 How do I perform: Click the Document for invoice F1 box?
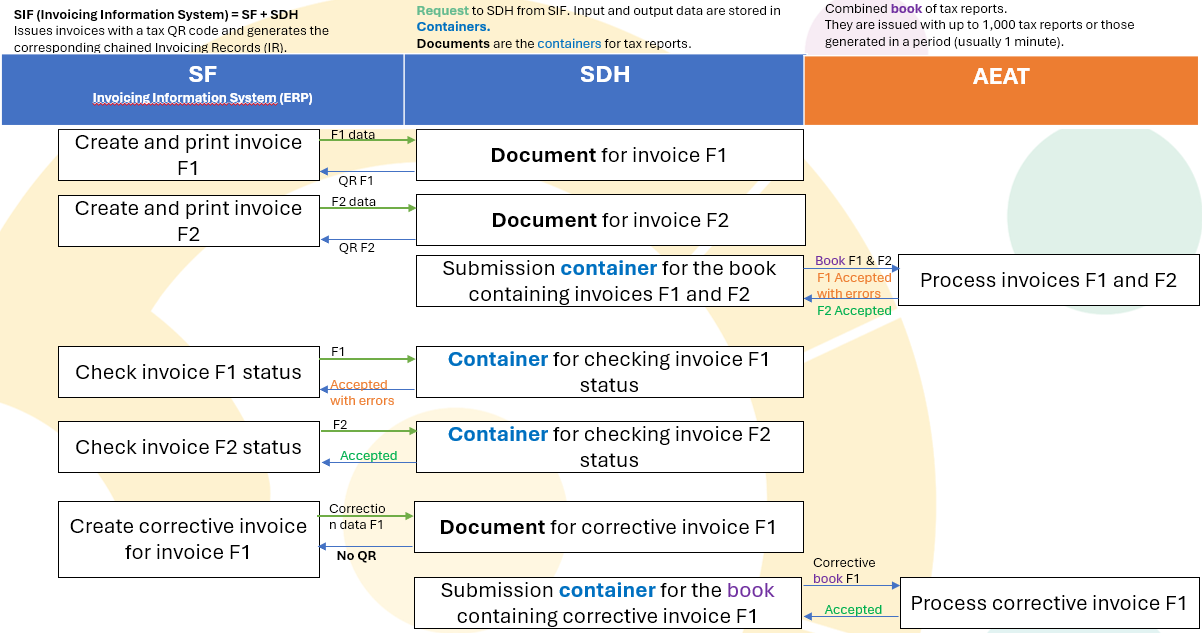click(x=609, y=155)
